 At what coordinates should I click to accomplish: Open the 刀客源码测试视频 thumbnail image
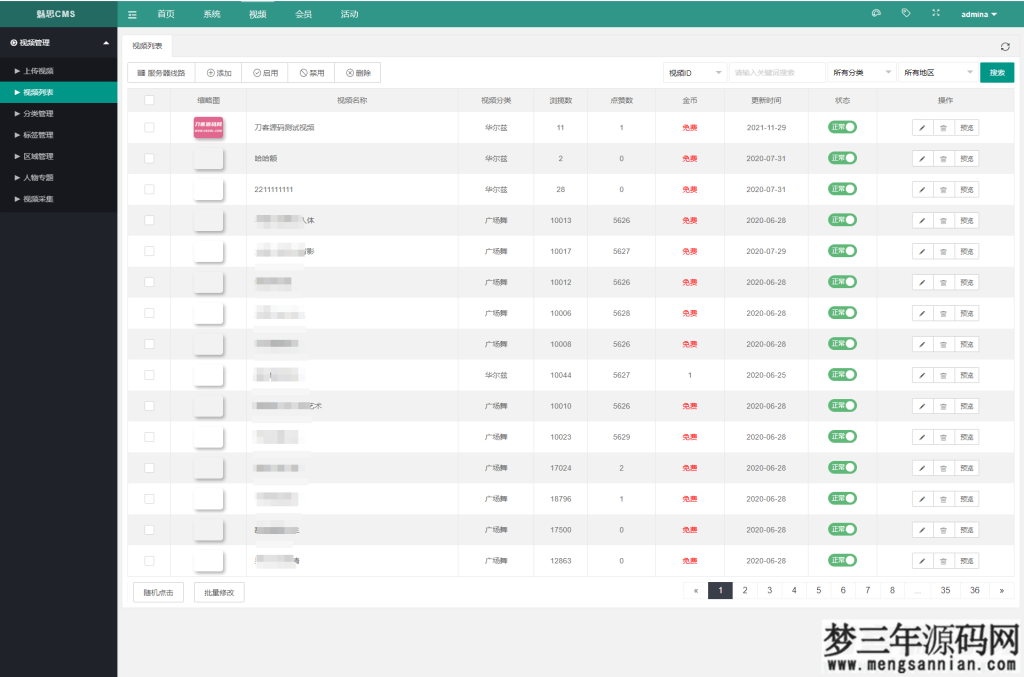(208, 127)
